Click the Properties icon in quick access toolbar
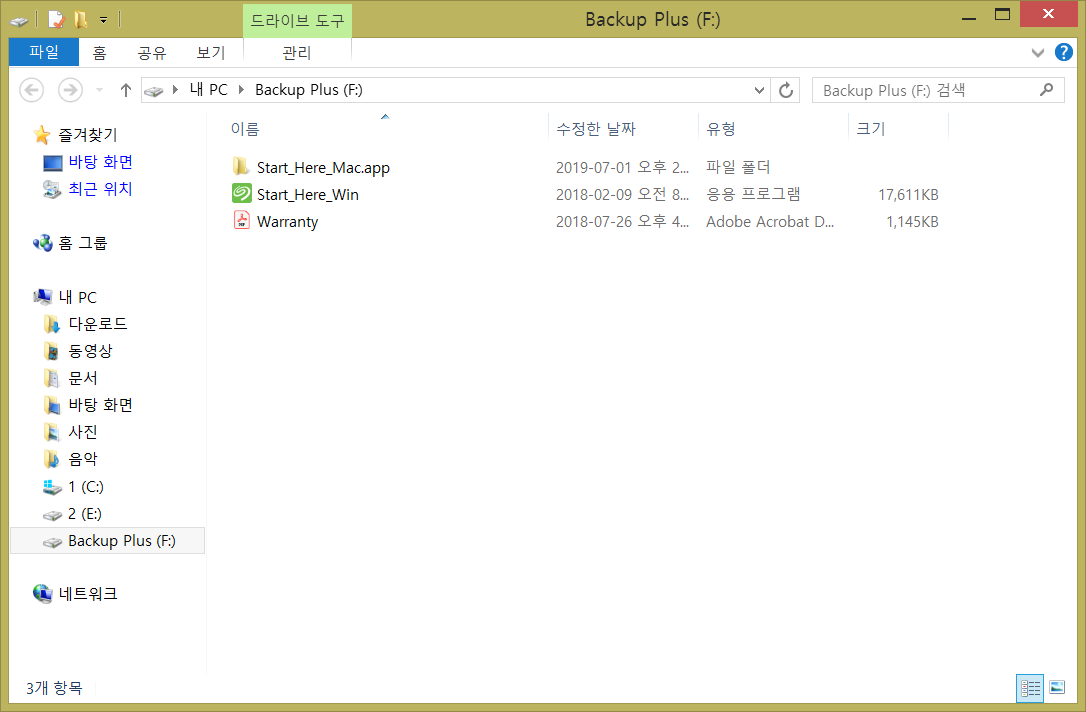 point(56,19)
